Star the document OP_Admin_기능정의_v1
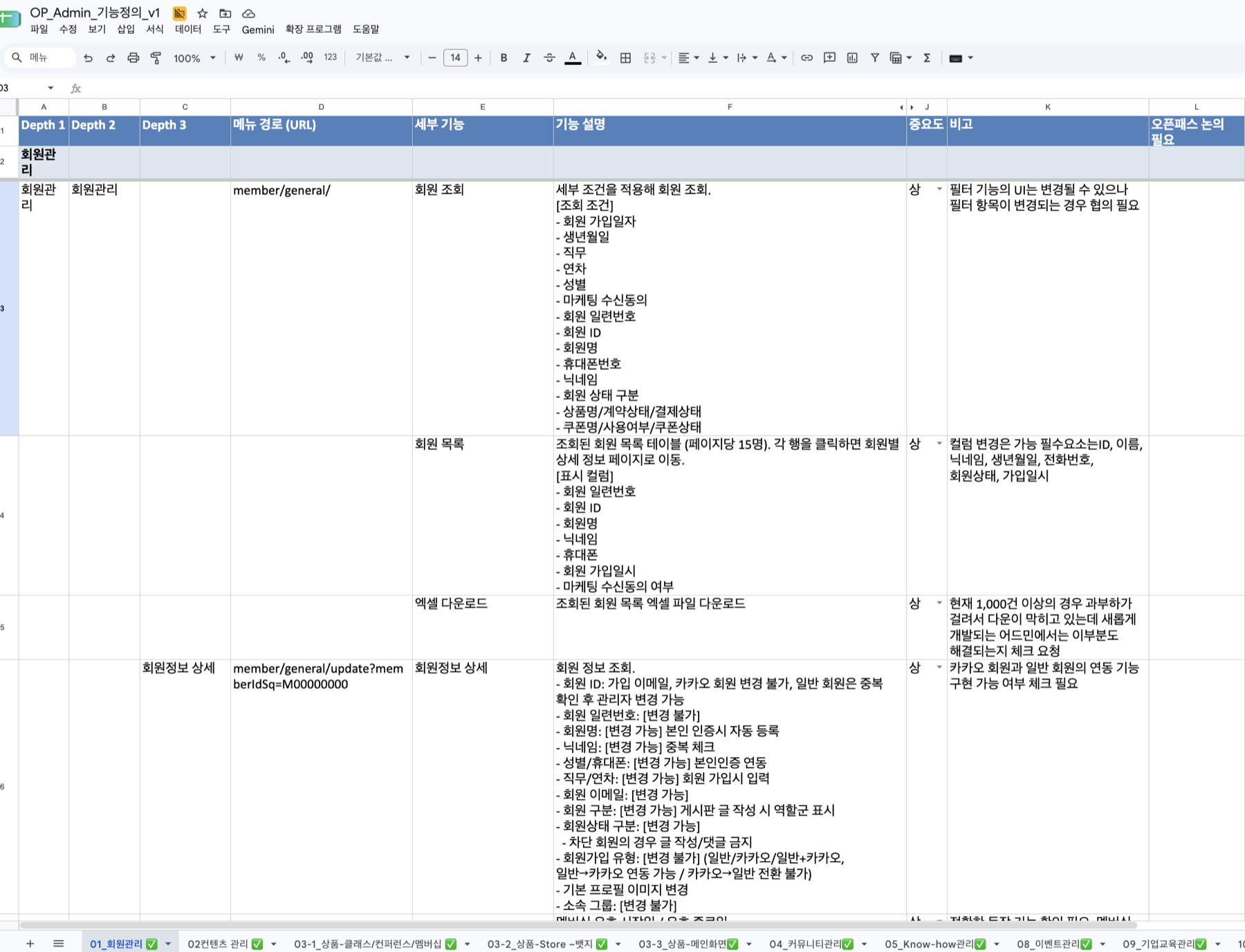The image size is (1245, 952). [x=202, y=13]
